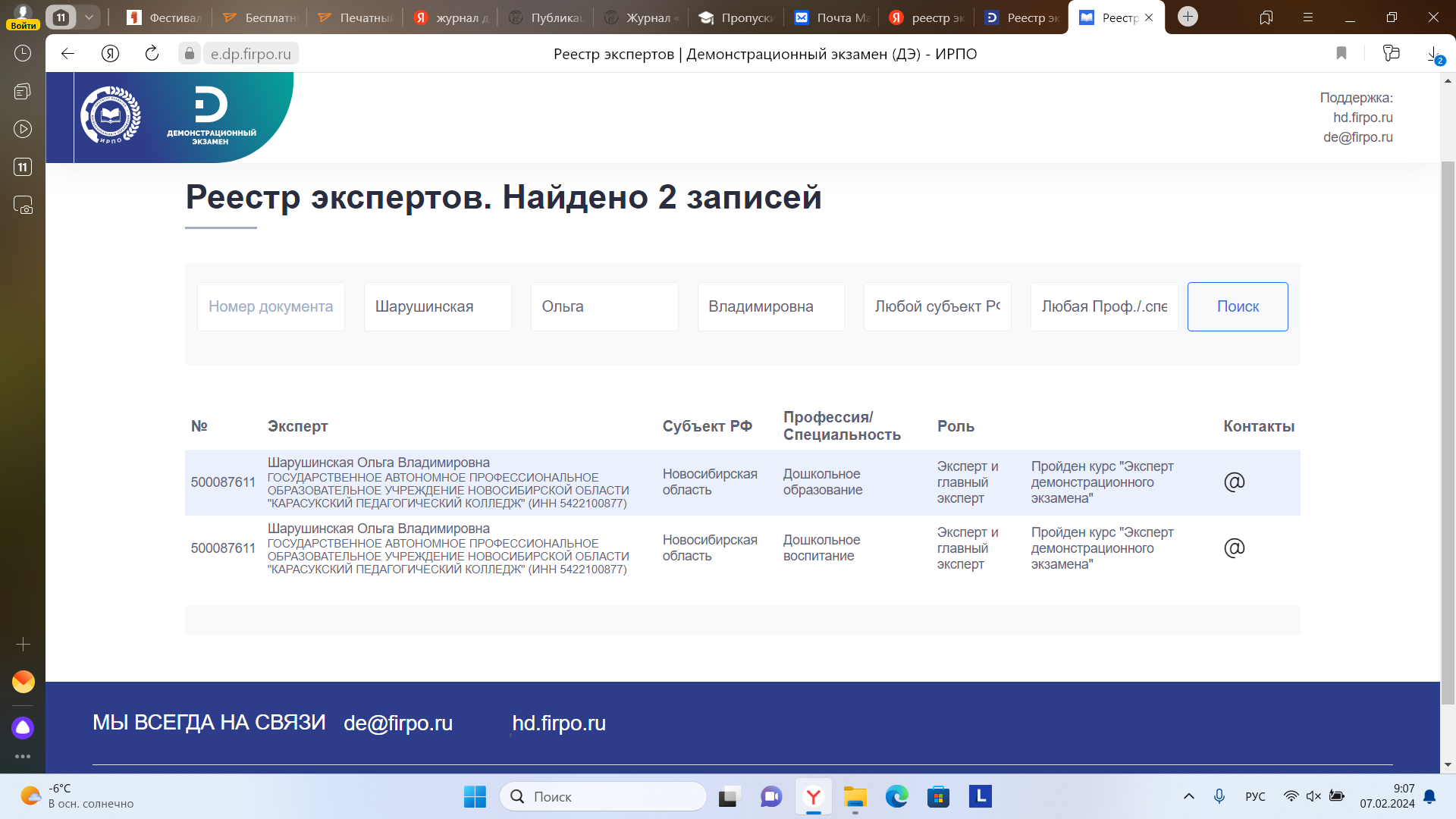The width and height of the screenshot is (1456, 819).
Task: Open history clock icon in sidebar
Action: pyautogui.click(x=23, y=53)
